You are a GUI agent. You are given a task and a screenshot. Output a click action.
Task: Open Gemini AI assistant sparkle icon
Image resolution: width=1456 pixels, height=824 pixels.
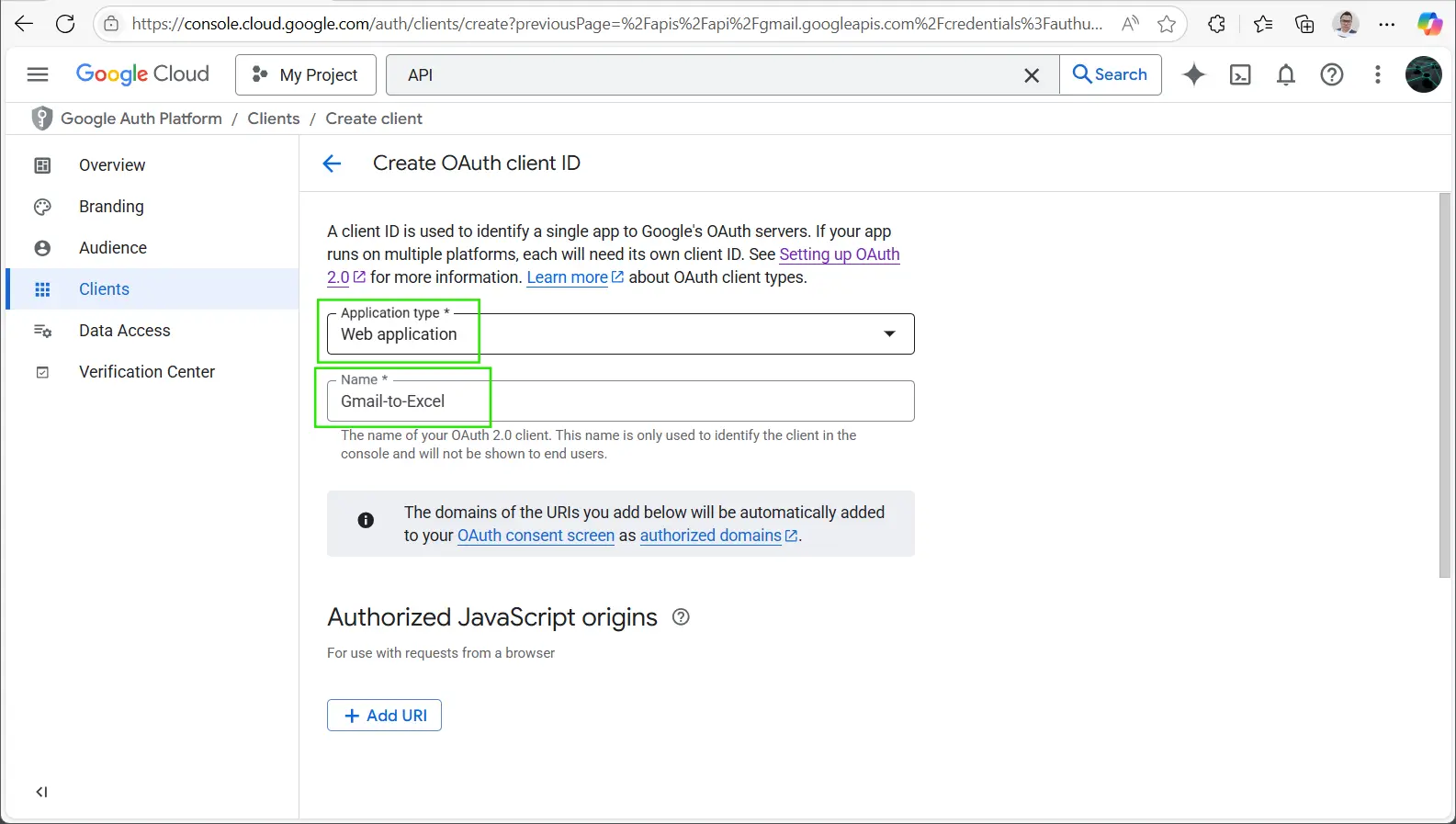[1193, 74]
